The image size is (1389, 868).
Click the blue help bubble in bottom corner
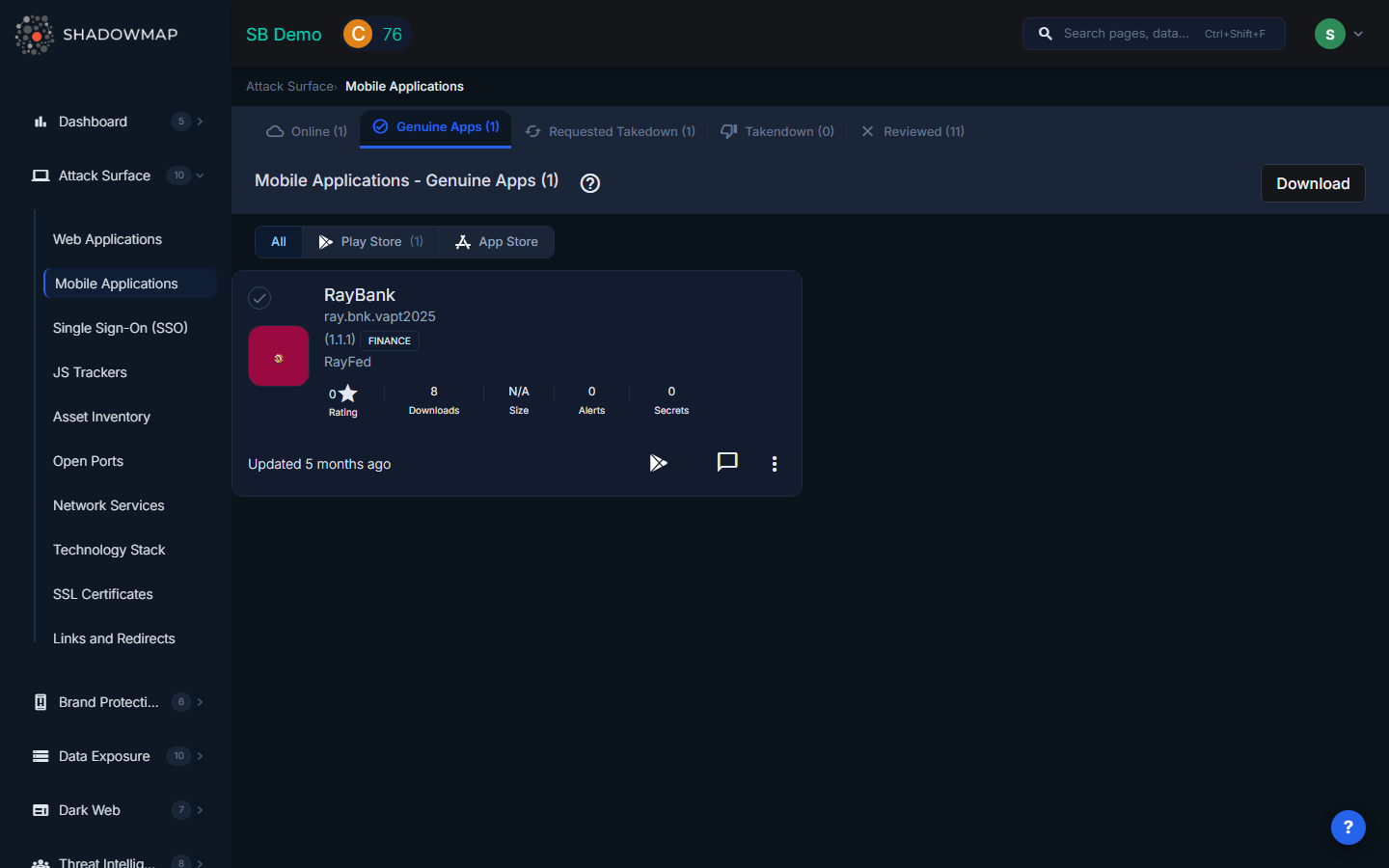(x=1348, y=827)
